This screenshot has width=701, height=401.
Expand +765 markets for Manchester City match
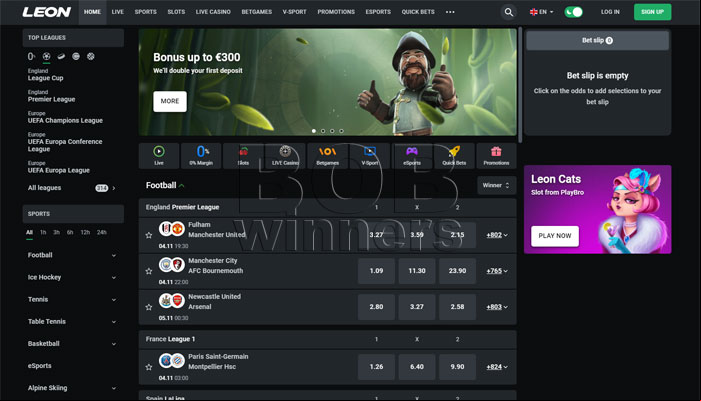[497, 271]
